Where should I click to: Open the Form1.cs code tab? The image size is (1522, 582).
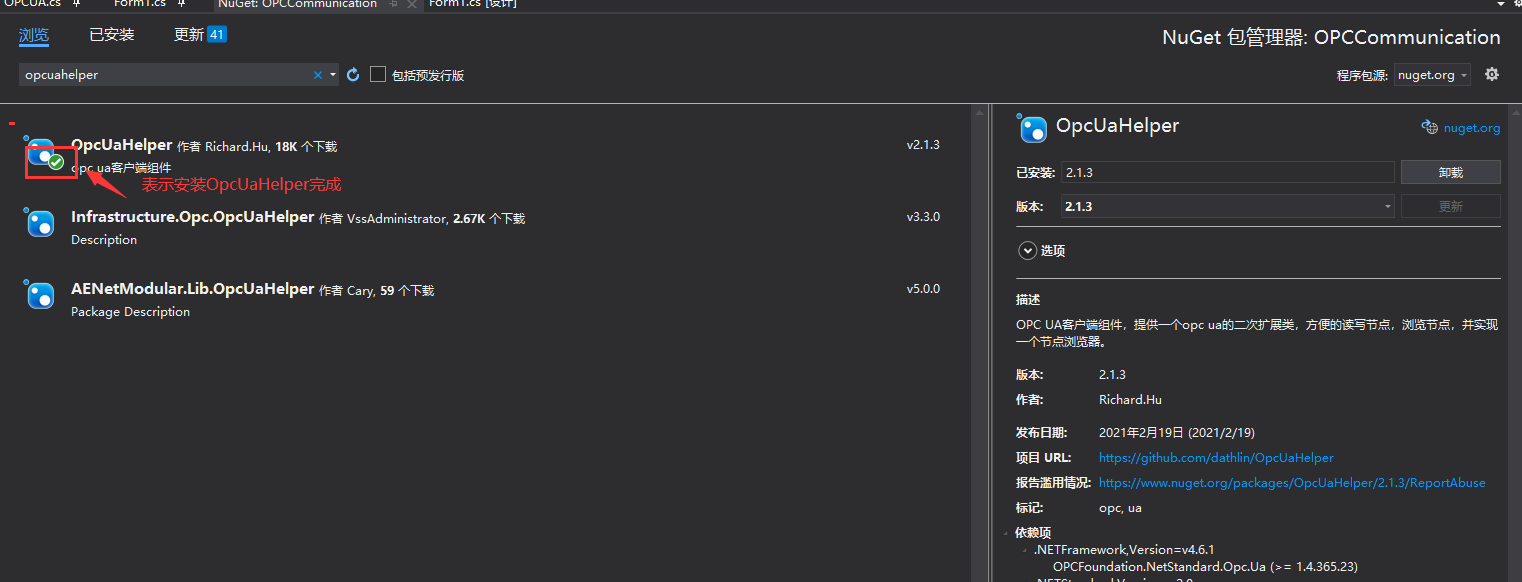pos(139,4)
